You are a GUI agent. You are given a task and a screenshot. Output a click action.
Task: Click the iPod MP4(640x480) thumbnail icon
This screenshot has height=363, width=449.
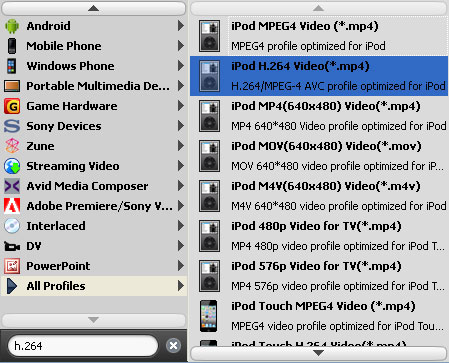pyautogui.click(x=209, y=116)
